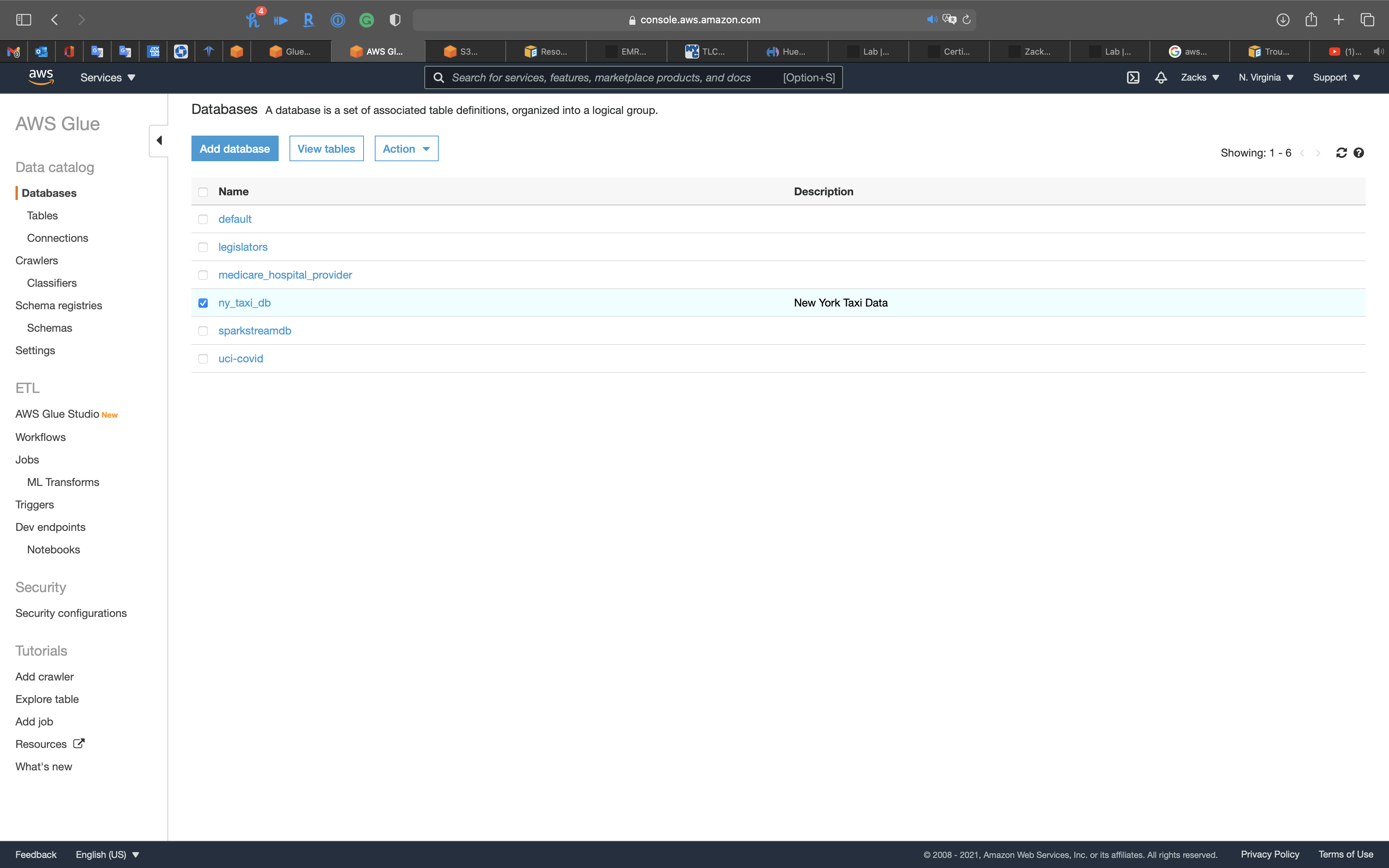The height and width of the screenshot is (868, 1389).
Task: Collapse the AWS Glue sidebar arrow
Action: pyautogui.click(x=159, y=141)
